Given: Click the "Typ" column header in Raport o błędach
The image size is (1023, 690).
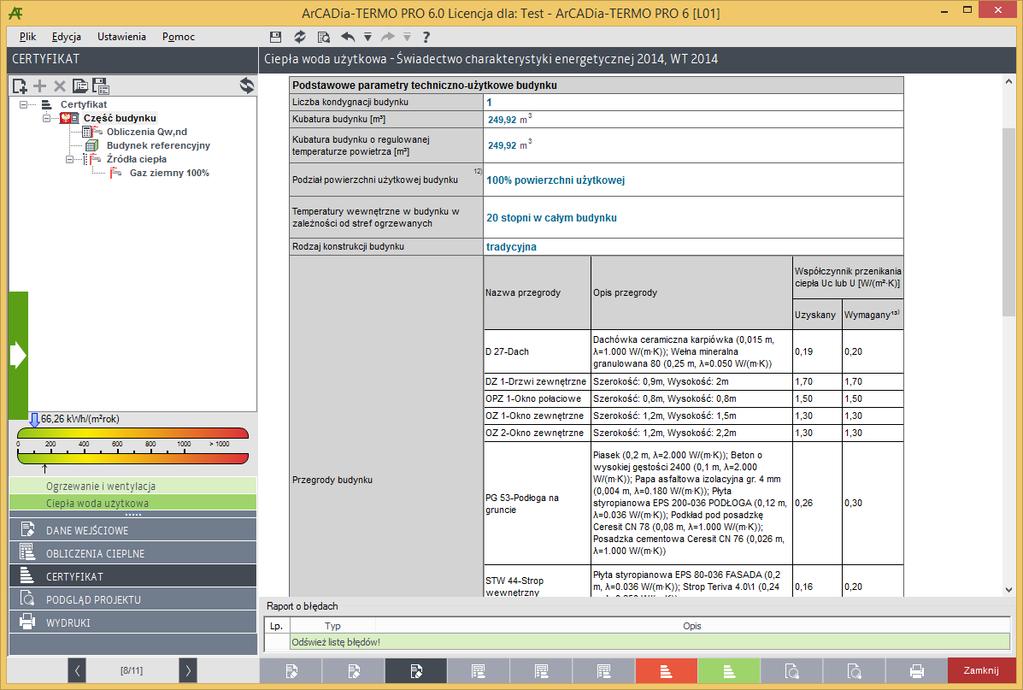Looking at the screenshot, I should (x=333, y=626).
